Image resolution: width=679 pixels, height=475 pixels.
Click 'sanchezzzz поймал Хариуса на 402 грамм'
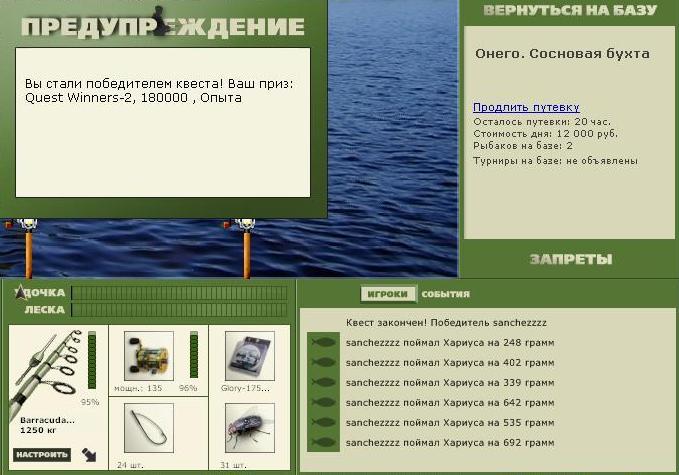tap(450, 362)
